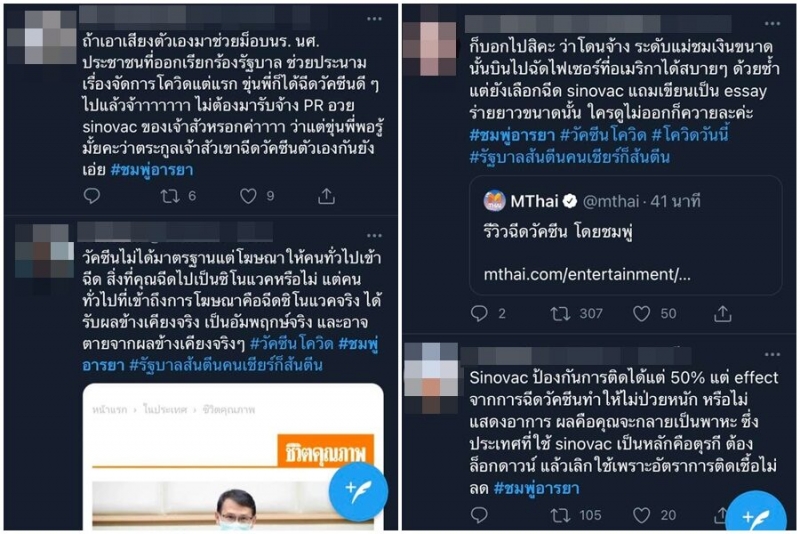Image resolution: width=800 pixels, height=534 pixels.
Task: Reply to the tweet with 9 likes
Action: pyautogui.click(x=92, y=196)
